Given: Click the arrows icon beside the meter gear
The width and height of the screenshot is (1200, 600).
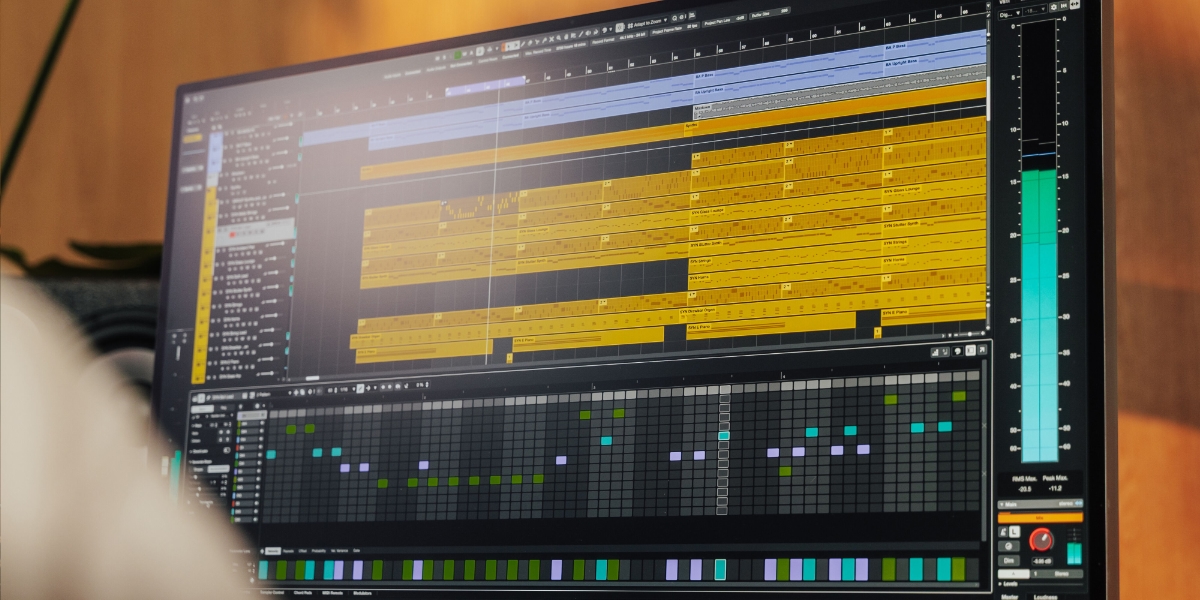Looking at the screenshot, I should coord(1075,4).
